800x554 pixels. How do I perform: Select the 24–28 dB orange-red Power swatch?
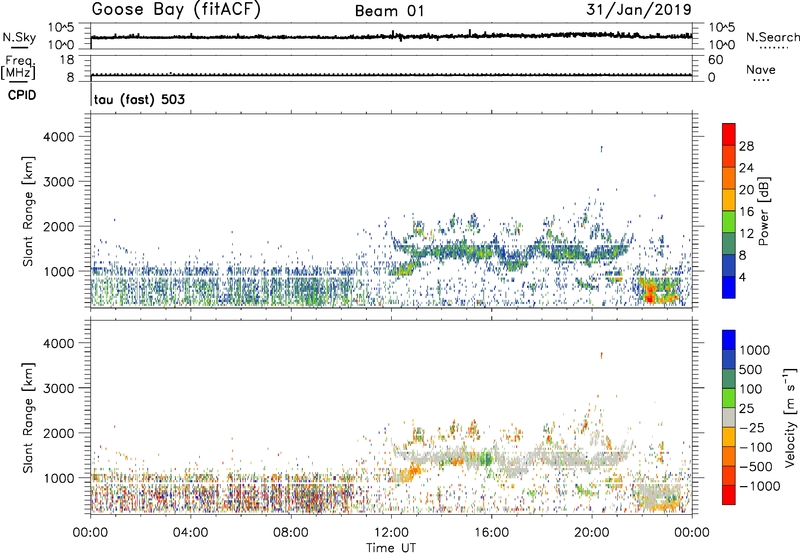coord(729,156)
